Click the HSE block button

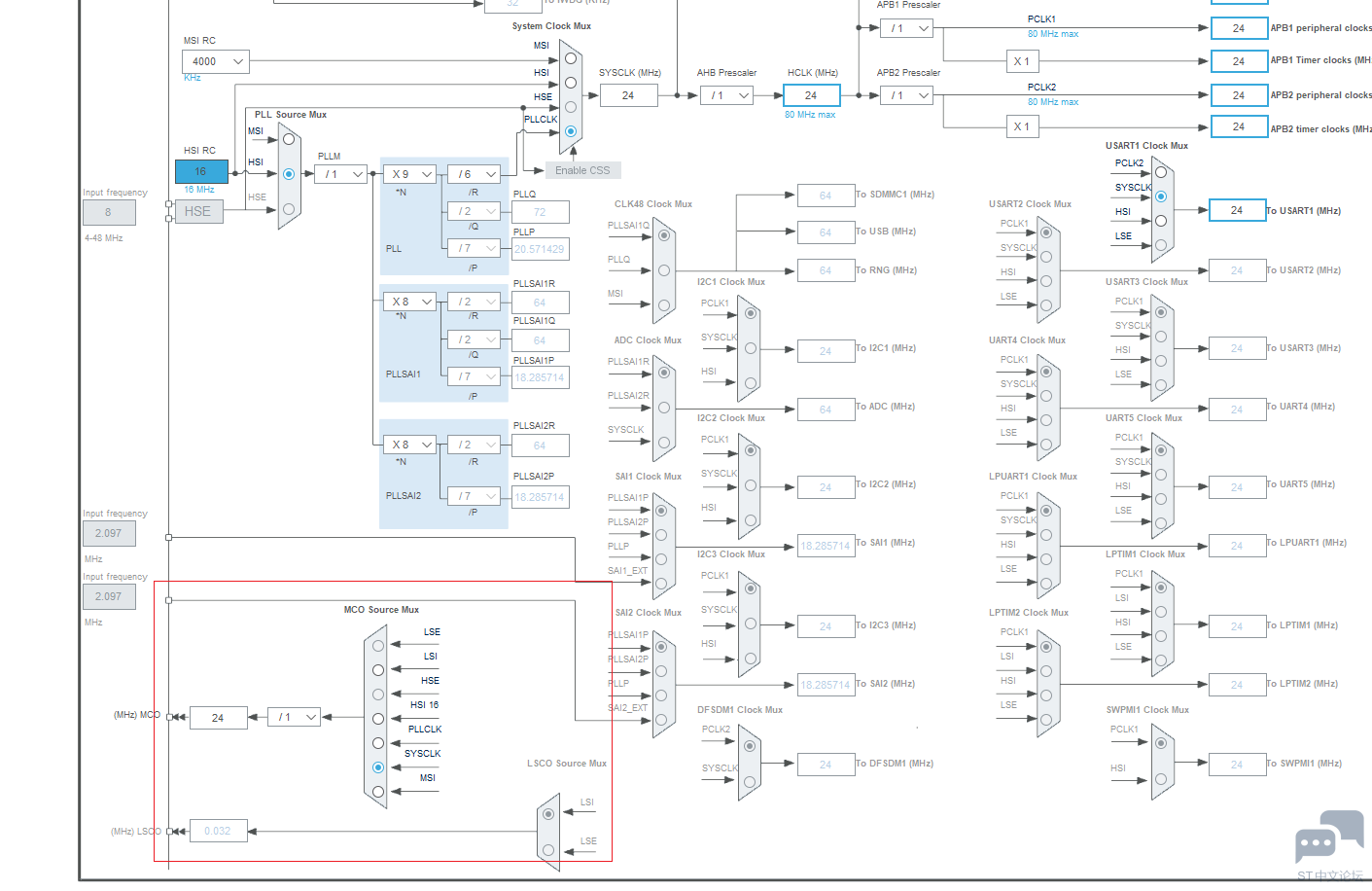[x=197, y=211]
